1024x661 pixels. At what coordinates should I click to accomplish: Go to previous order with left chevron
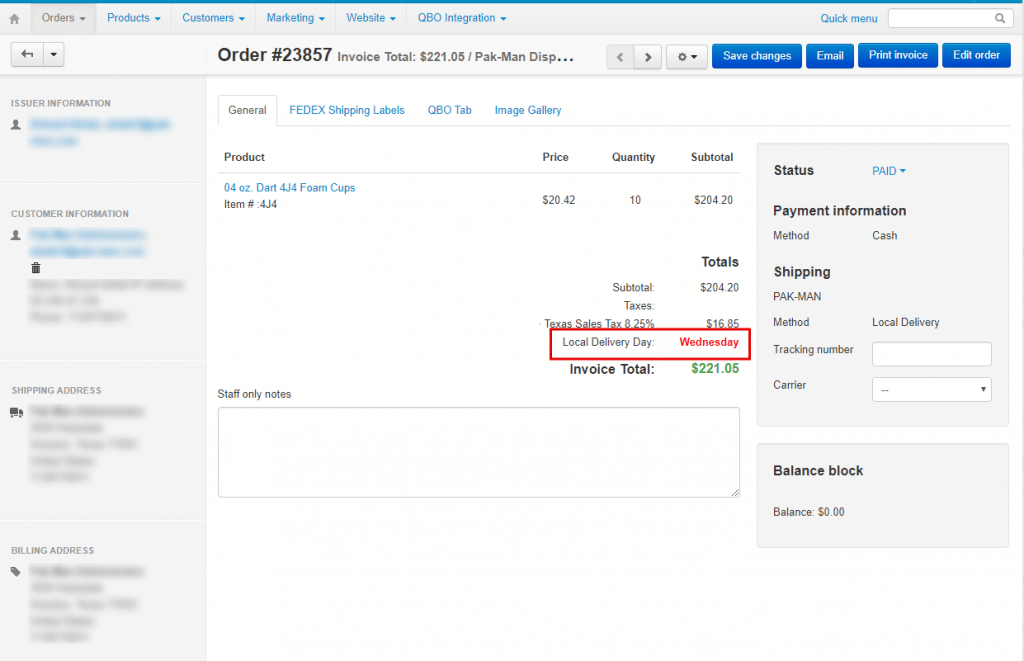pos(620,57)
